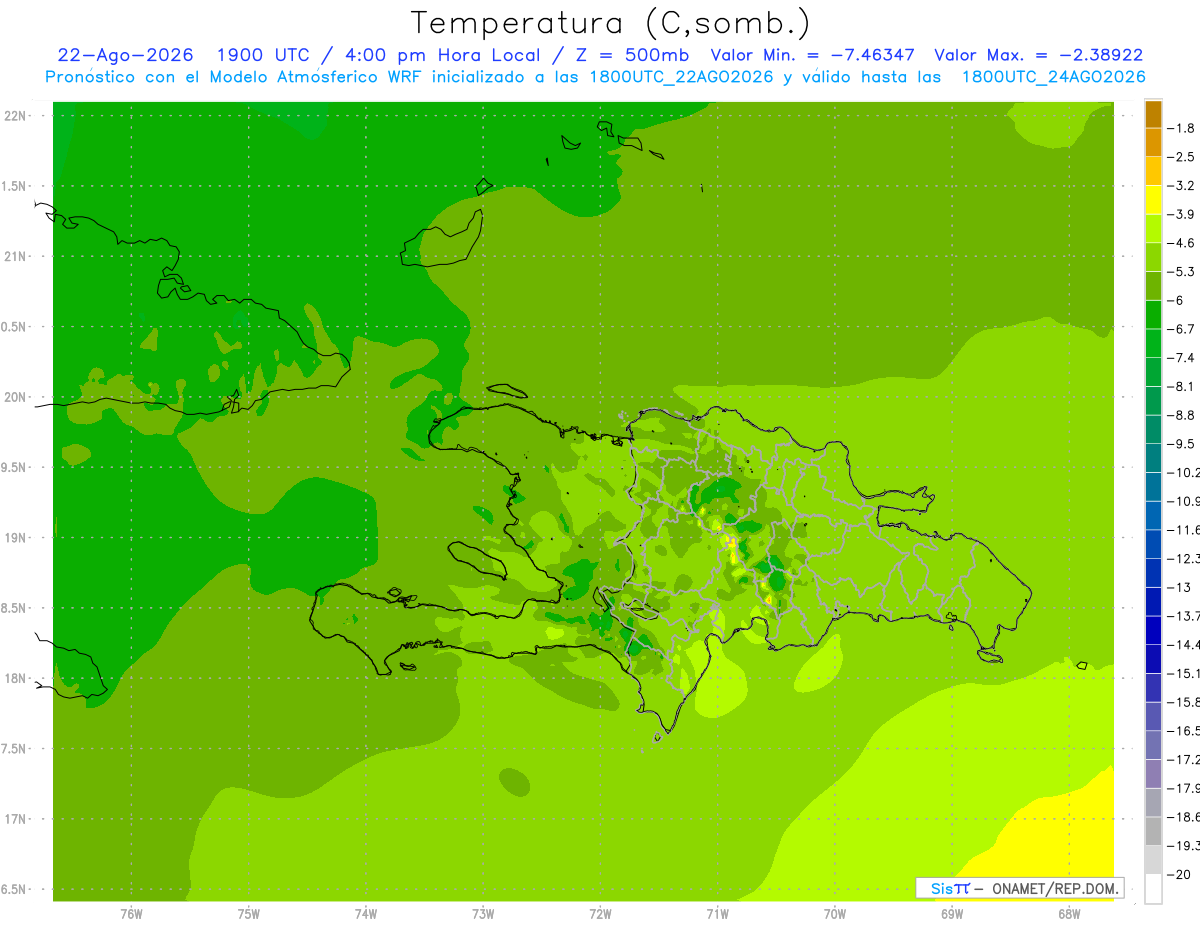Click the '22N' latitude label
The height and width of the screenshot is (927, 1200).
[15, 116]
